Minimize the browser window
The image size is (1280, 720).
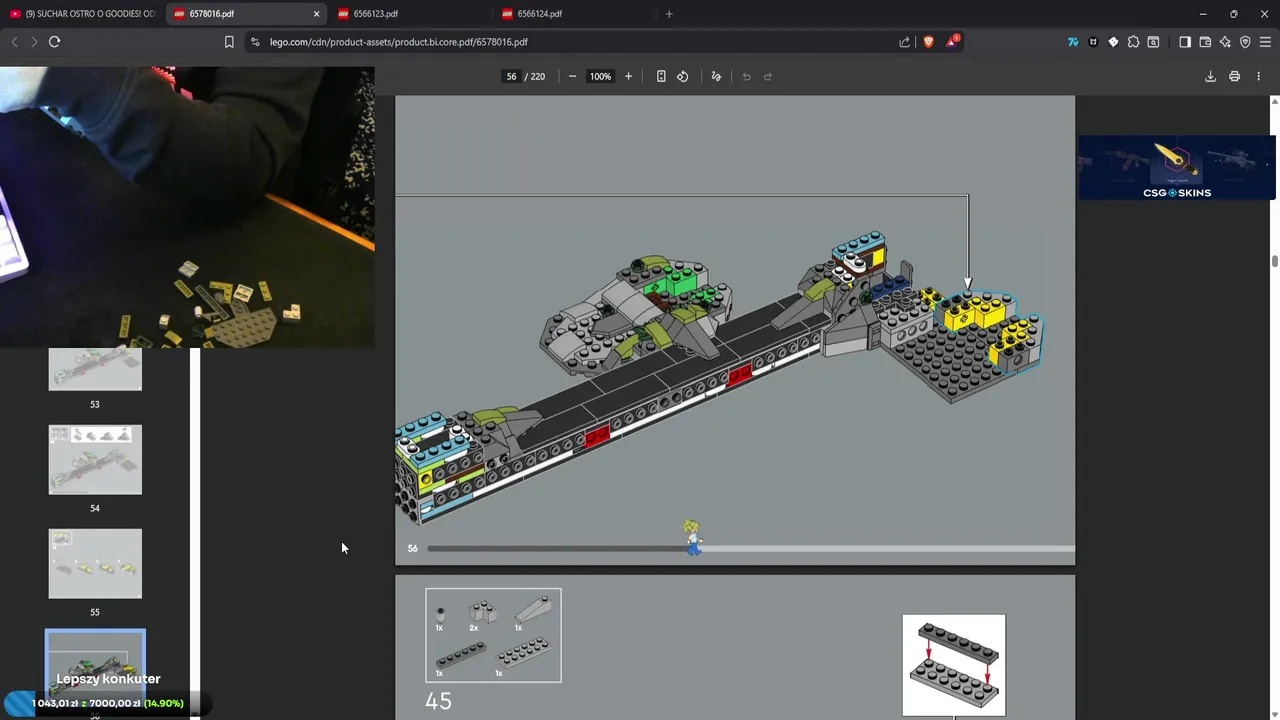tap(1203, 14)
